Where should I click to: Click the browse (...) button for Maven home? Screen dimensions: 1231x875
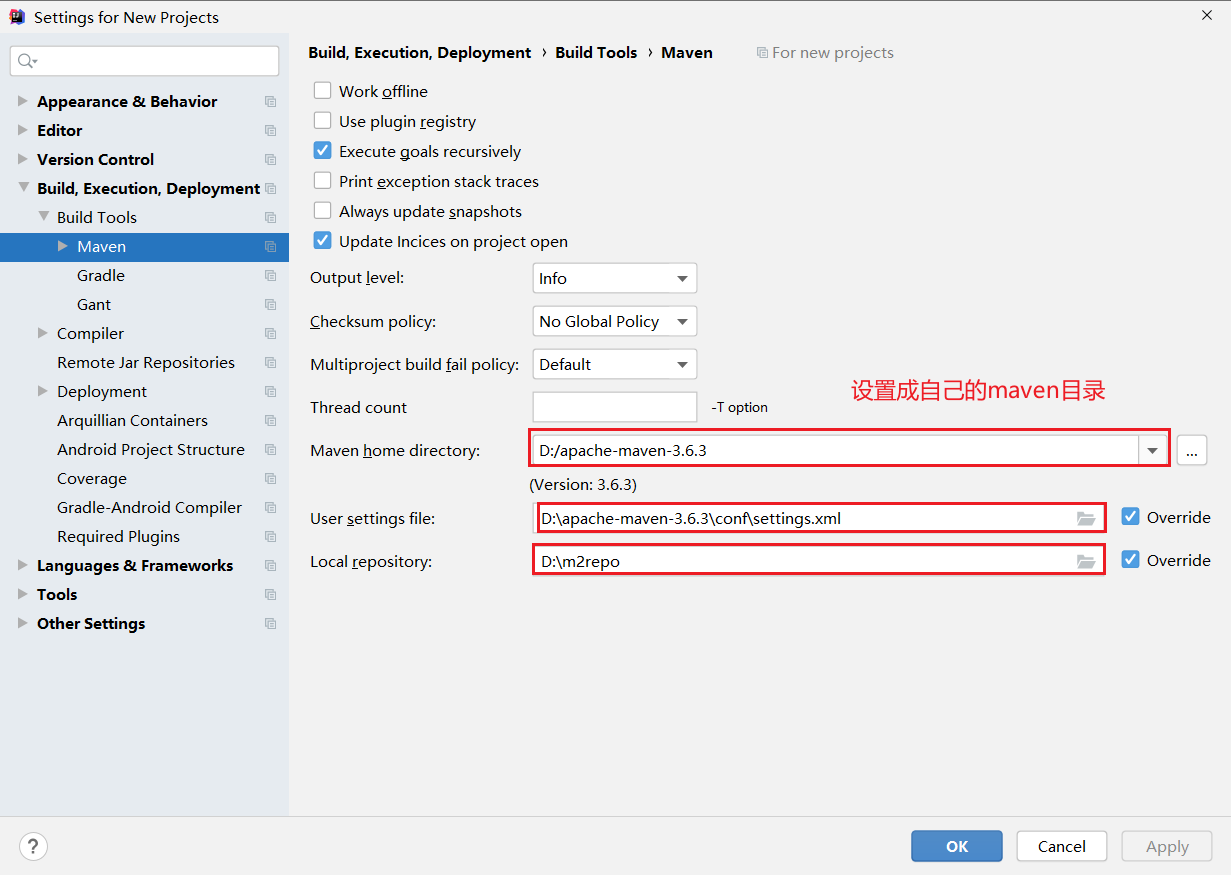(x=1192, y=450)
